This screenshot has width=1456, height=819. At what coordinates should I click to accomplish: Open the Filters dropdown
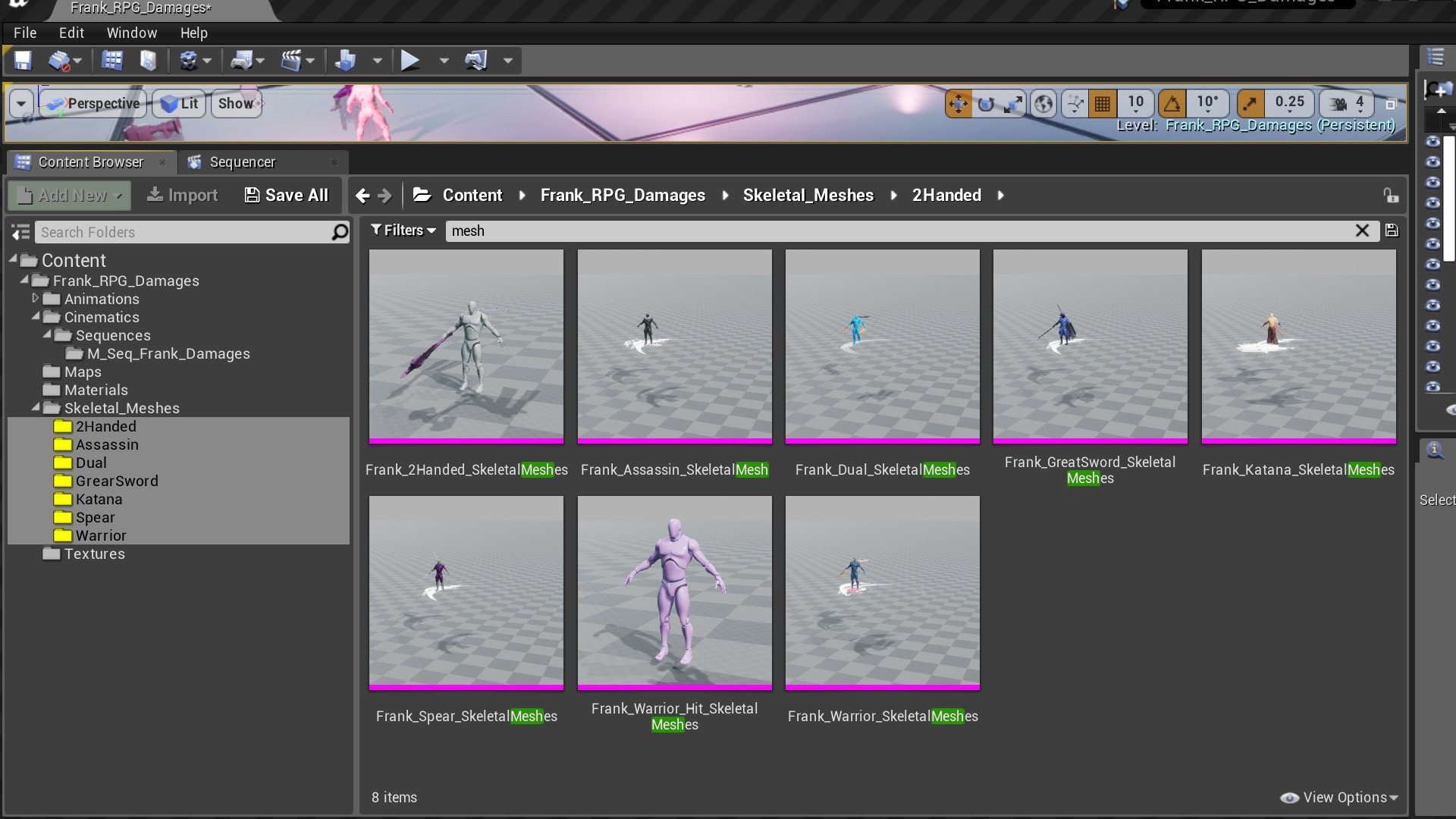[x=403, y=231]
